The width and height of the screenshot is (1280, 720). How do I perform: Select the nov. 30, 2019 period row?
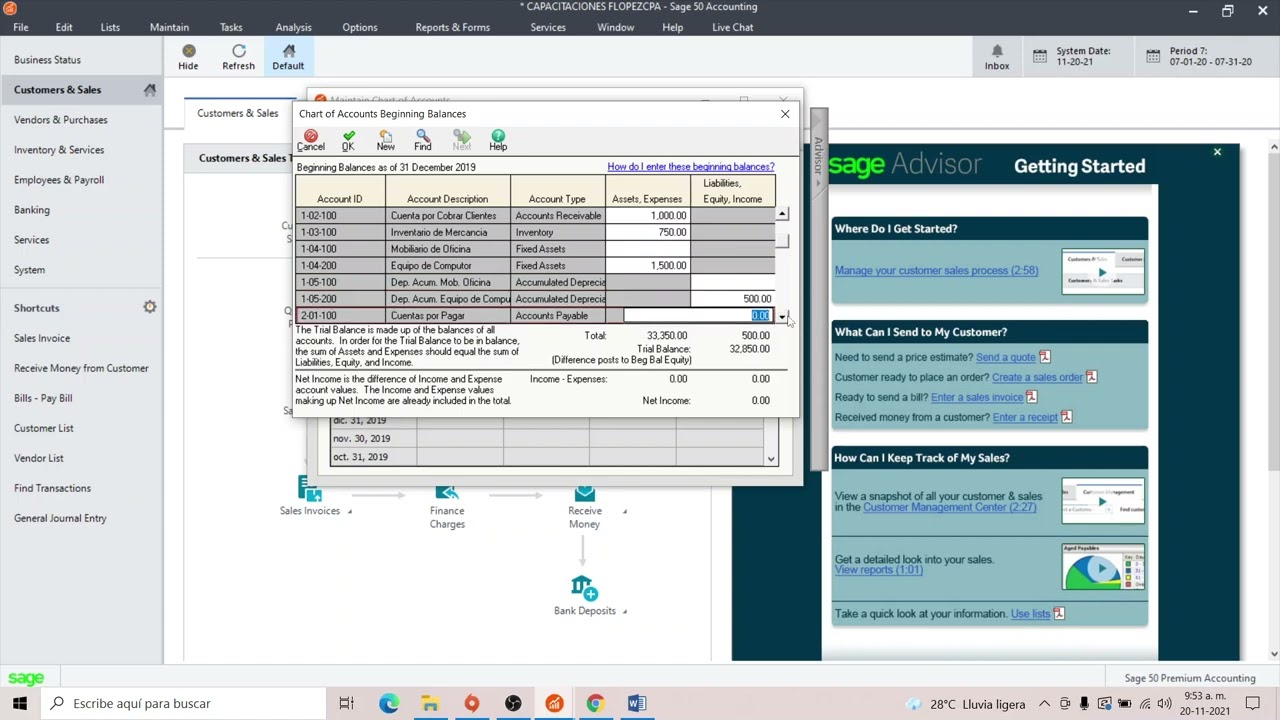click(x=547, y=438)
